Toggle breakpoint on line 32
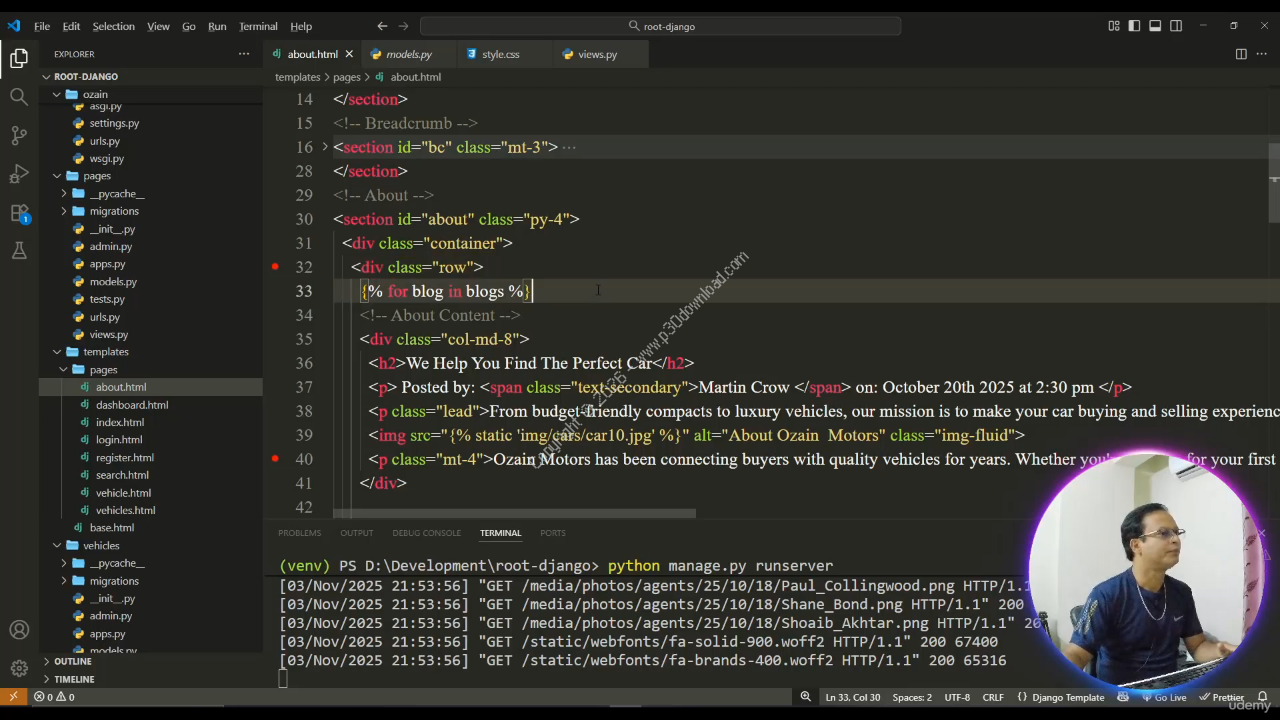 pyautogui.click(x=275, y=267)
